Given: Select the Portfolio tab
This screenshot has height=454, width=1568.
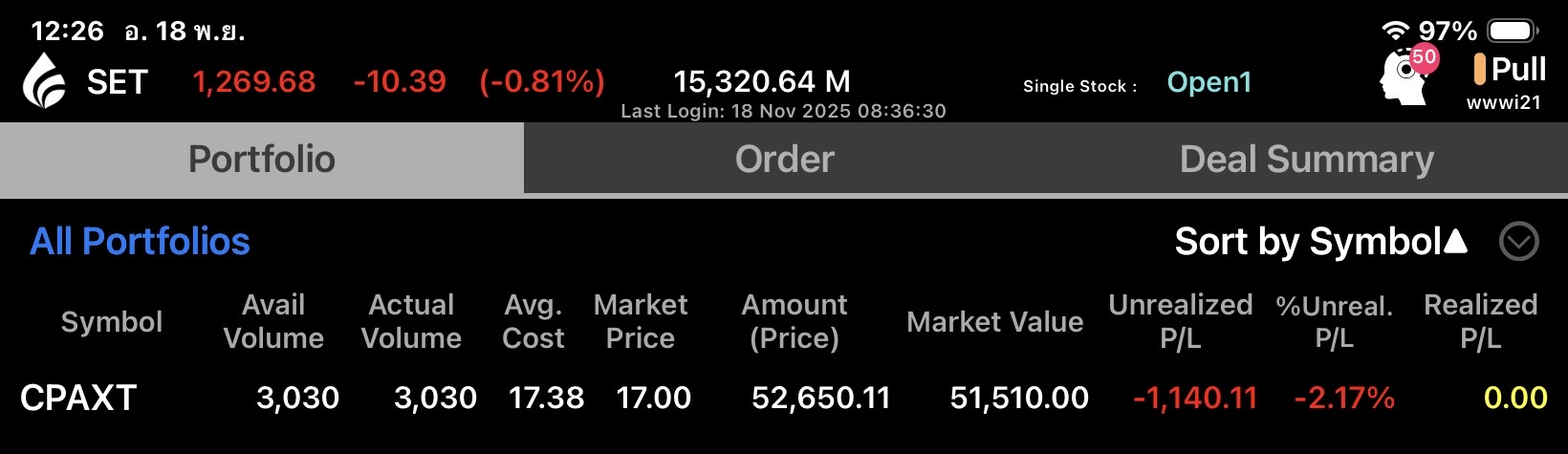Looking at the screenshot, I should pos(261,159).
